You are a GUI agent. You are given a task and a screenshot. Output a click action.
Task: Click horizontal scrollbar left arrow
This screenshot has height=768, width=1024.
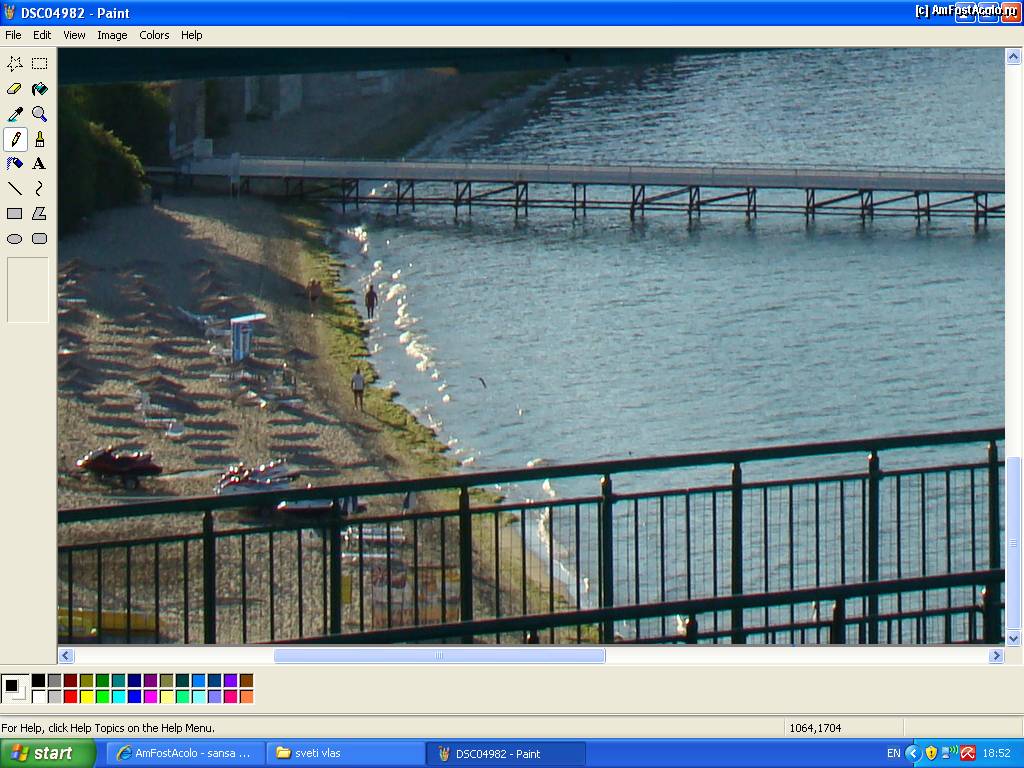[66, 655]
